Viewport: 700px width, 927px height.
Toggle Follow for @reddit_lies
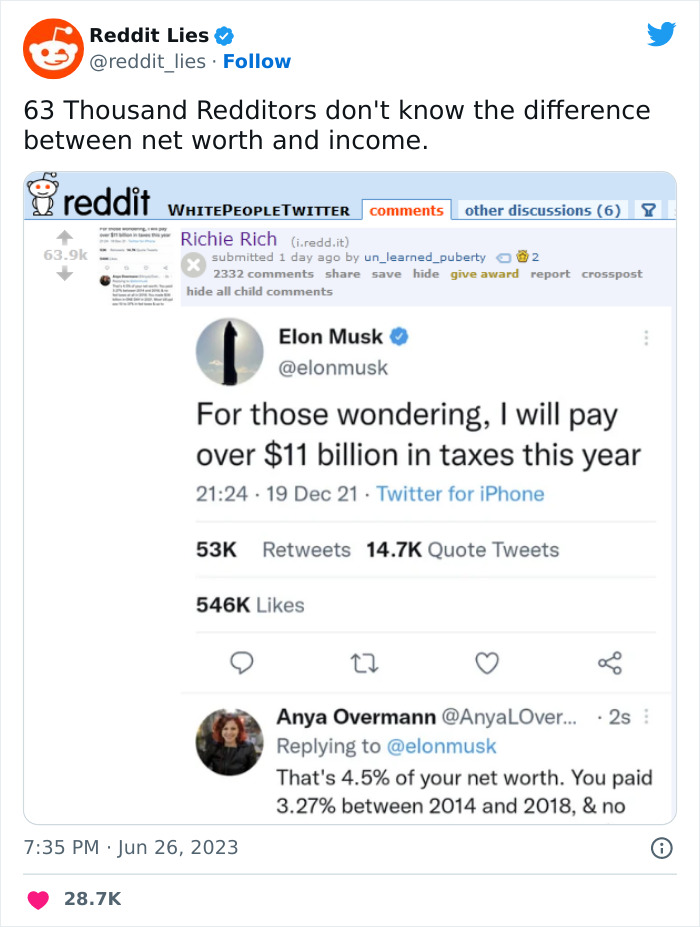pyautogui.click(x=257, y=61)
